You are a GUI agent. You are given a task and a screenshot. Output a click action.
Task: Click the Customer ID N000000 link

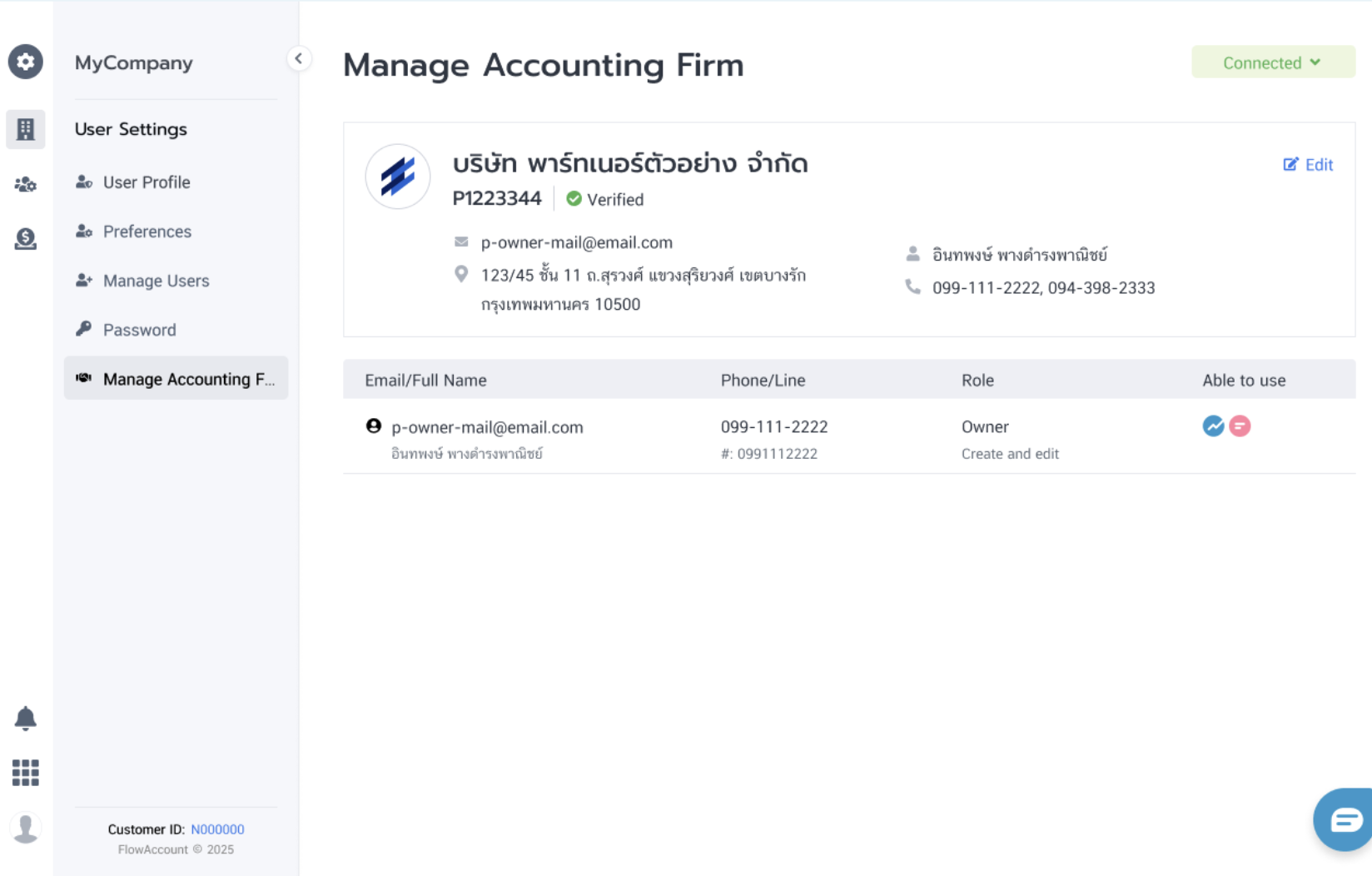217,829
